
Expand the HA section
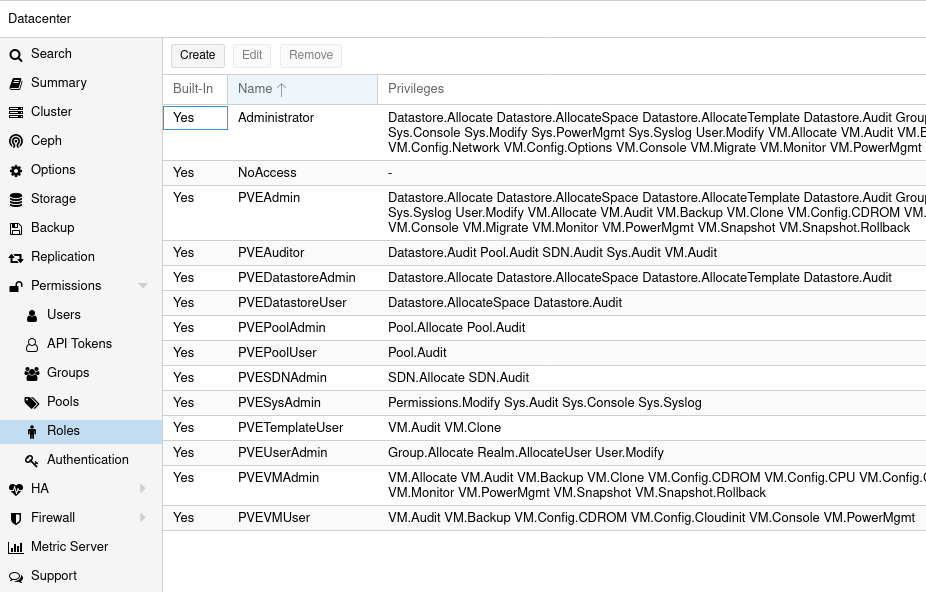click(142, 488)
